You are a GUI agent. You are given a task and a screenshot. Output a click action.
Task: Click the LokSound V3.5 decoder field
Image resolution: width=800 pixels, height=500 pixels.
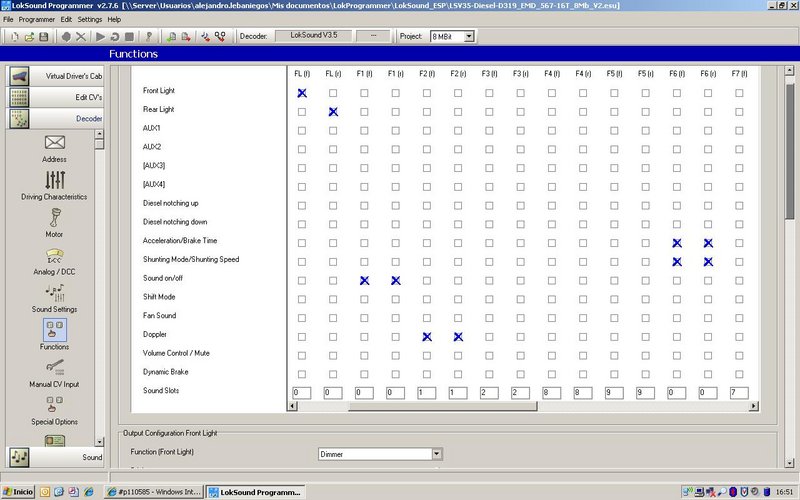pyautogui.click(x=313, y=36)
